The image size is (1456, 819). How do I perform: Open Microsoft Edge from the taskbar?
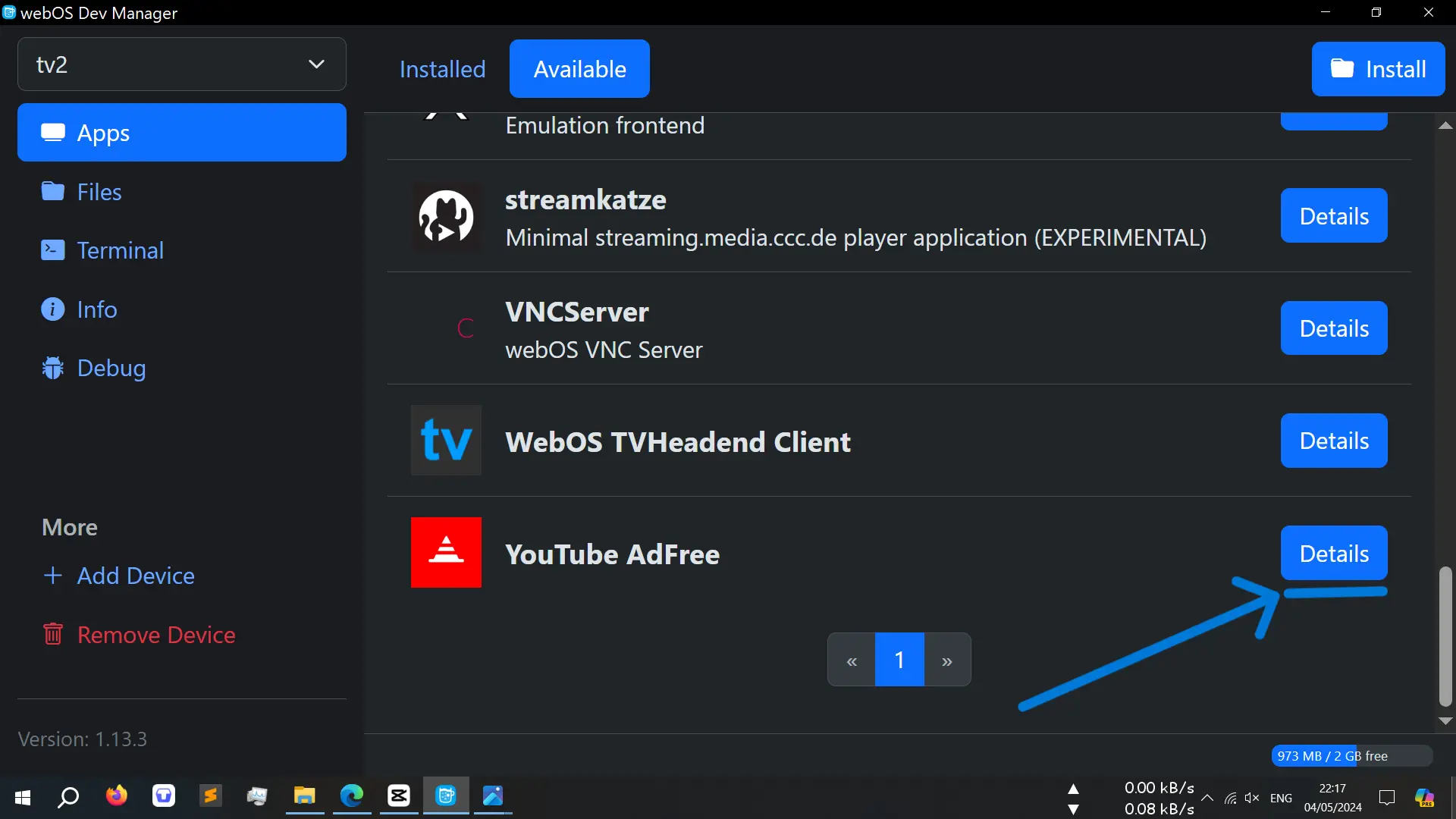[x=352, y=796]
